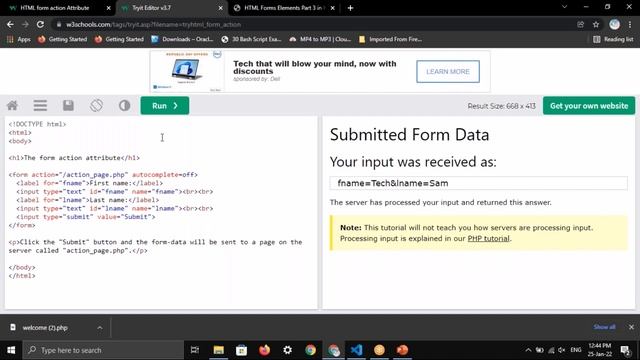640x360 pixels.
Task: Open Firefox from taskbar
Action: [264, 350]
